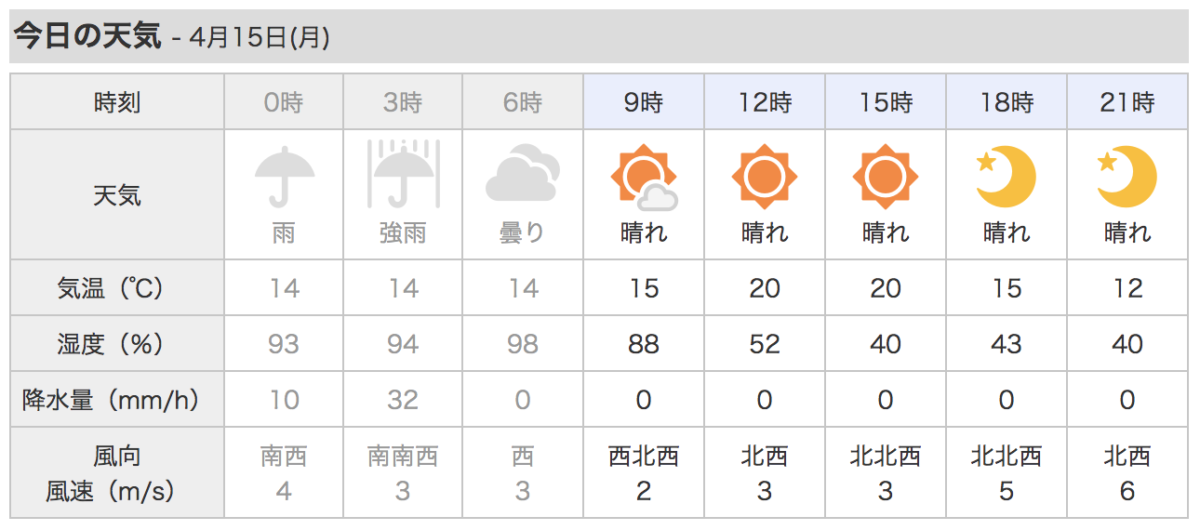
Task: Click the partly sunny icon at 9時
Action: 644,177
